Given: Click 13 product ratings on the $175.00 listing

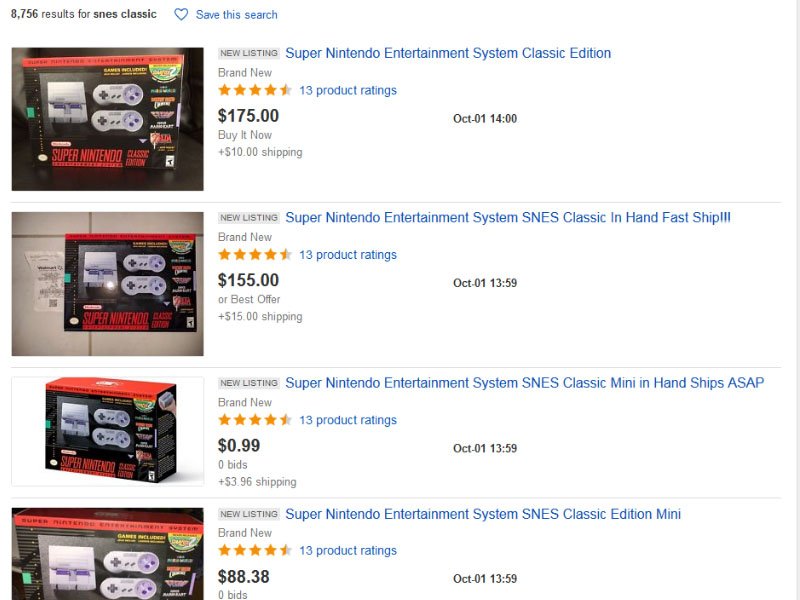Looking at the screenshot, I should tap(347, 90).
